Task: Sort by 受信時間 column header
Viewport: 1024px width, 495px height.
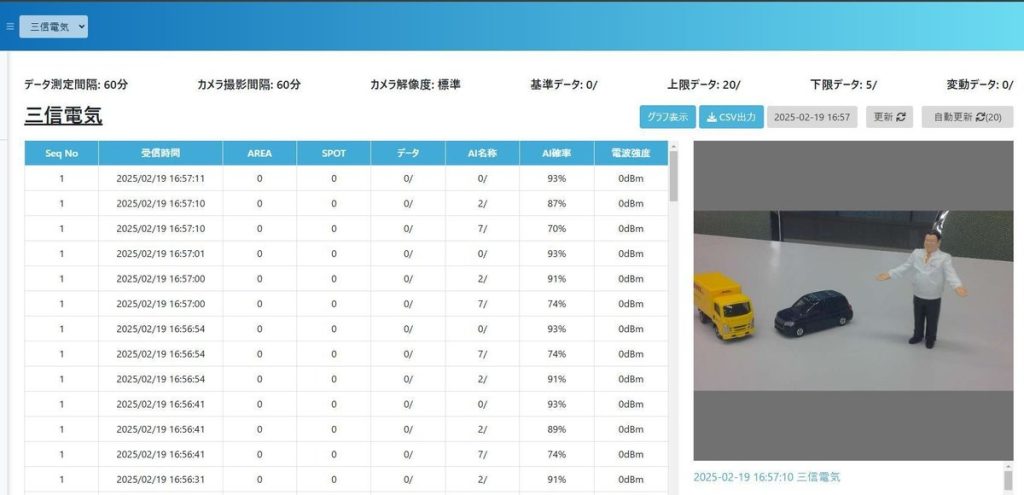Action: [161, 153]
